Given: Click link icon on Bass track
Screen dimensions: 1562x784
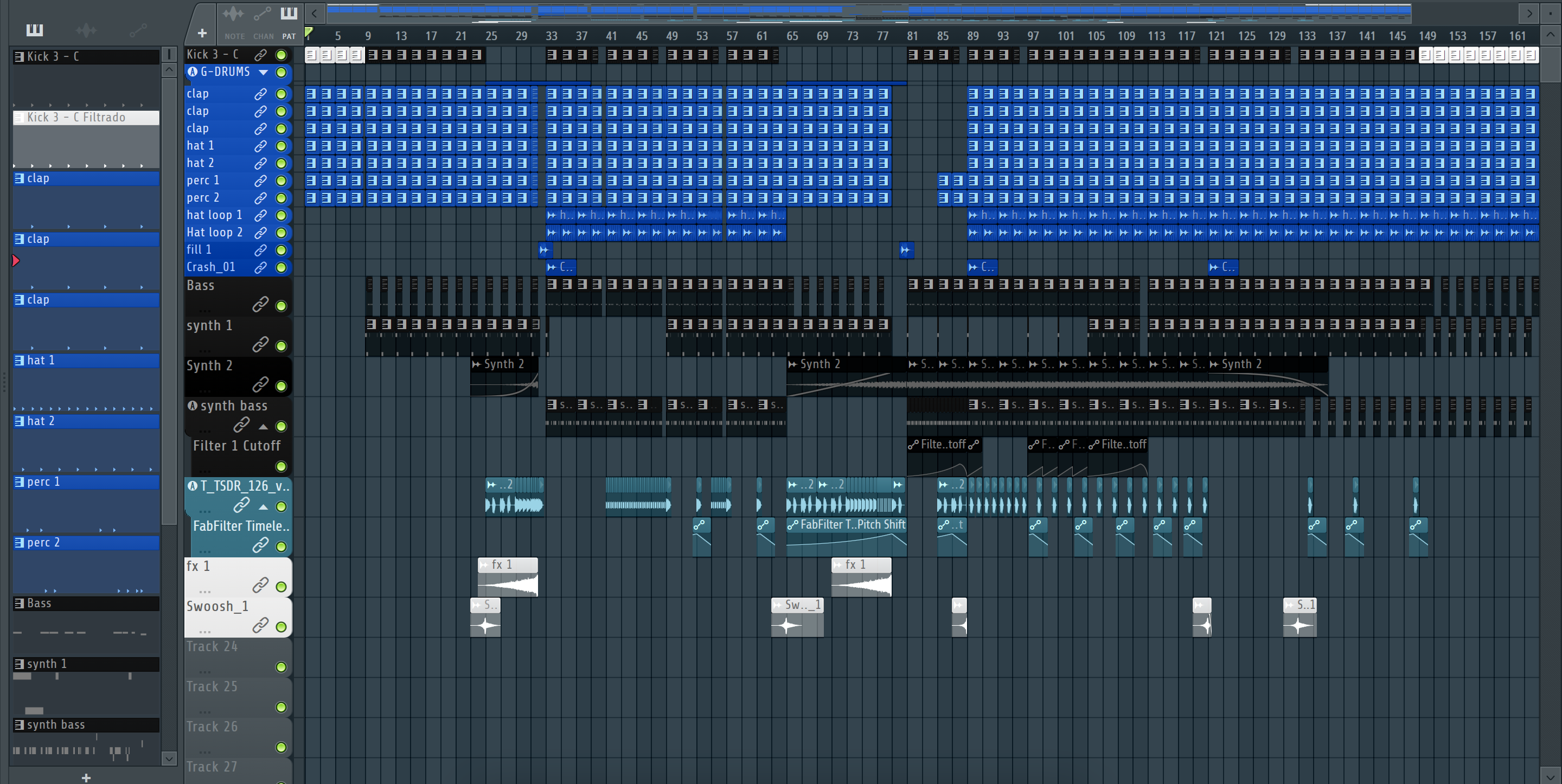Looking at the screenshot, I should [260, 304].
